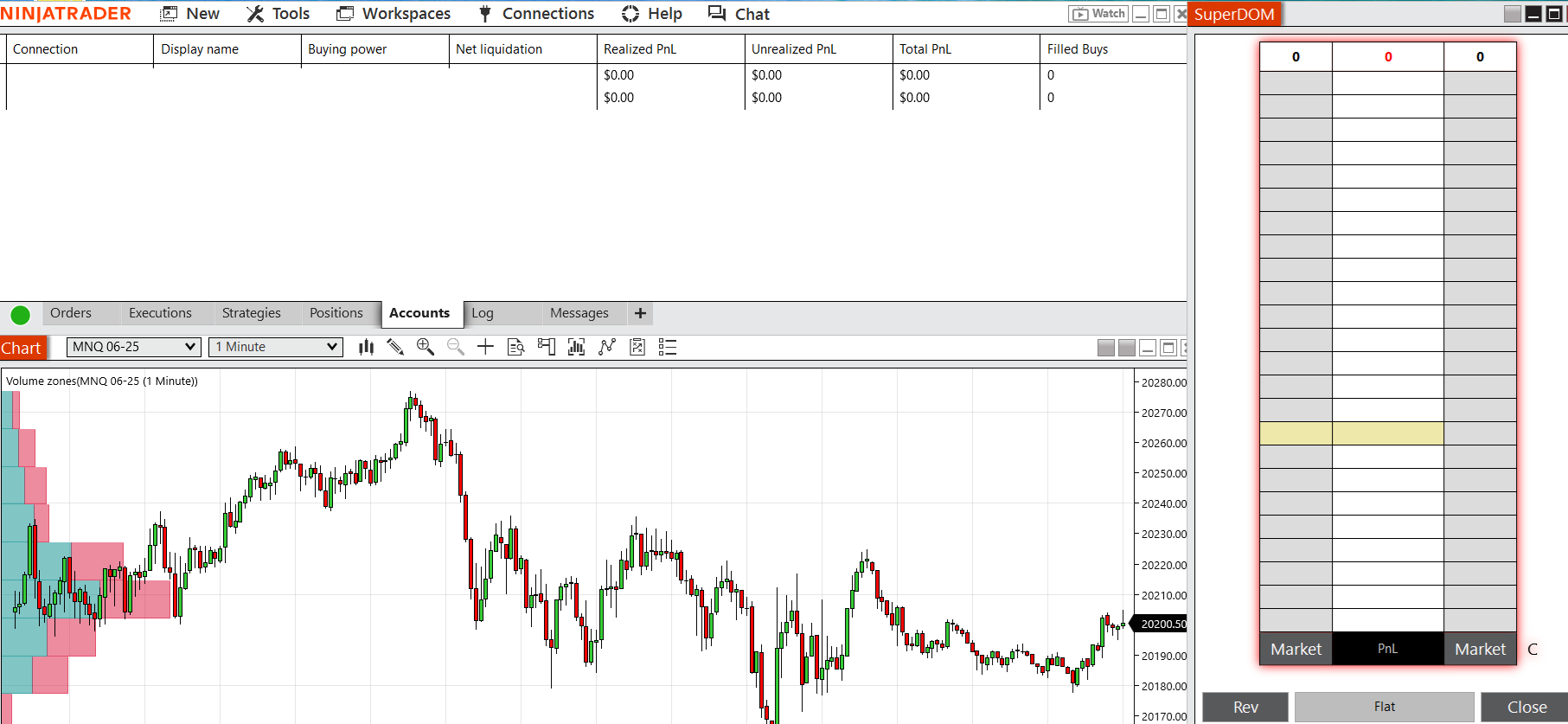Add a new tab with the plus button
This screenshot has height=724, width=1568.
pyautogui.click(x=640, y=313)
